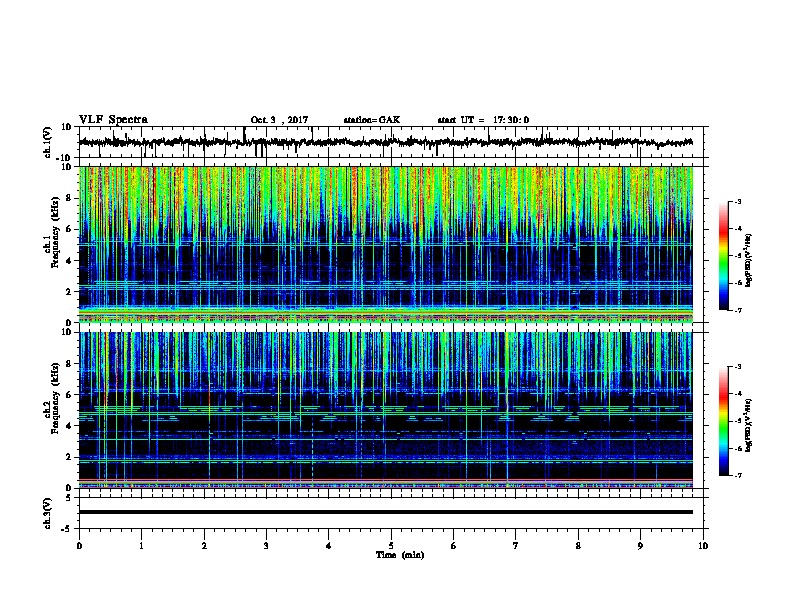Click time axis tick label "9"
The width and height of the screenshot is (792, 612).
click(641, 546)
